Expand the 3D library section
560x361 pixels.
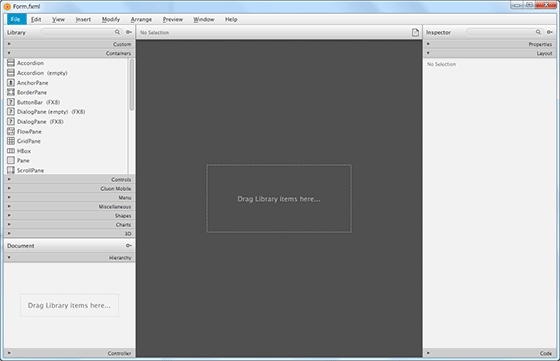(69, 233)
